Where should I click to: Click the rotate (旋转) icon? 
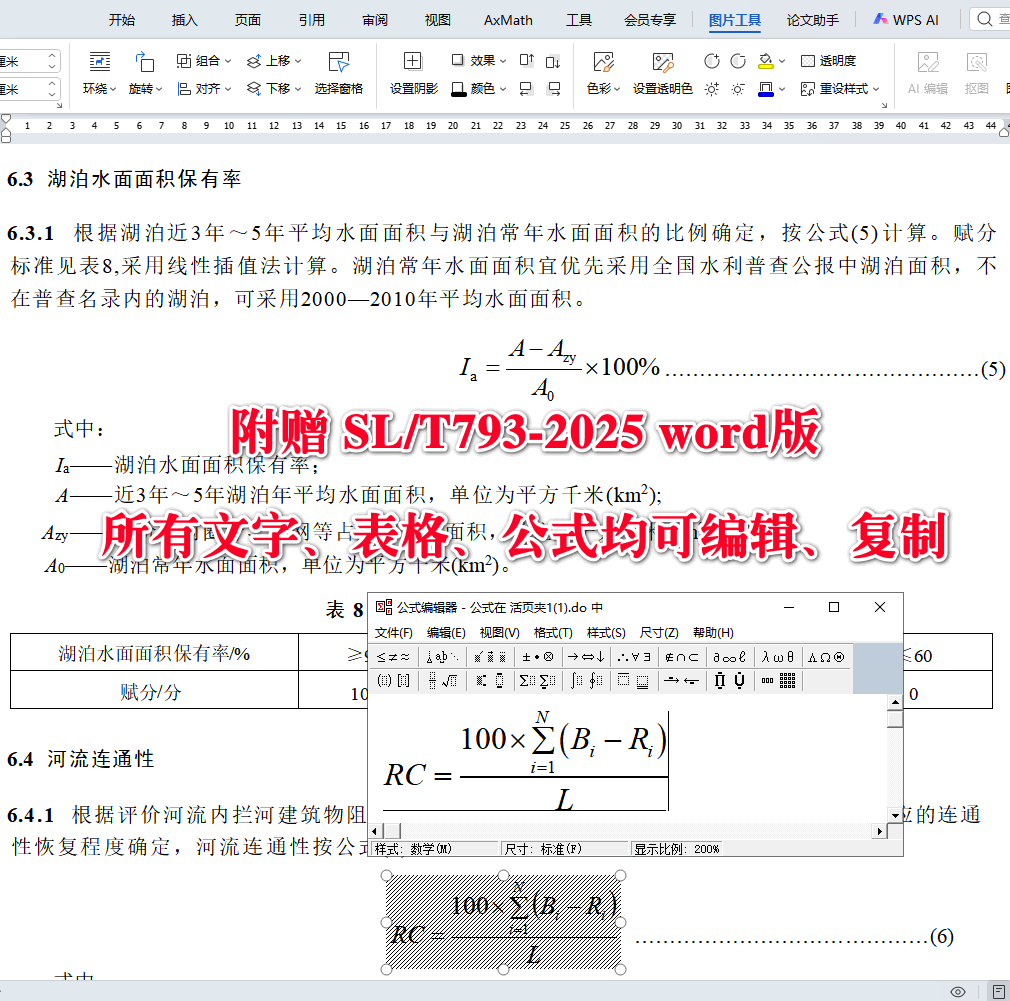tap(145, 62)
